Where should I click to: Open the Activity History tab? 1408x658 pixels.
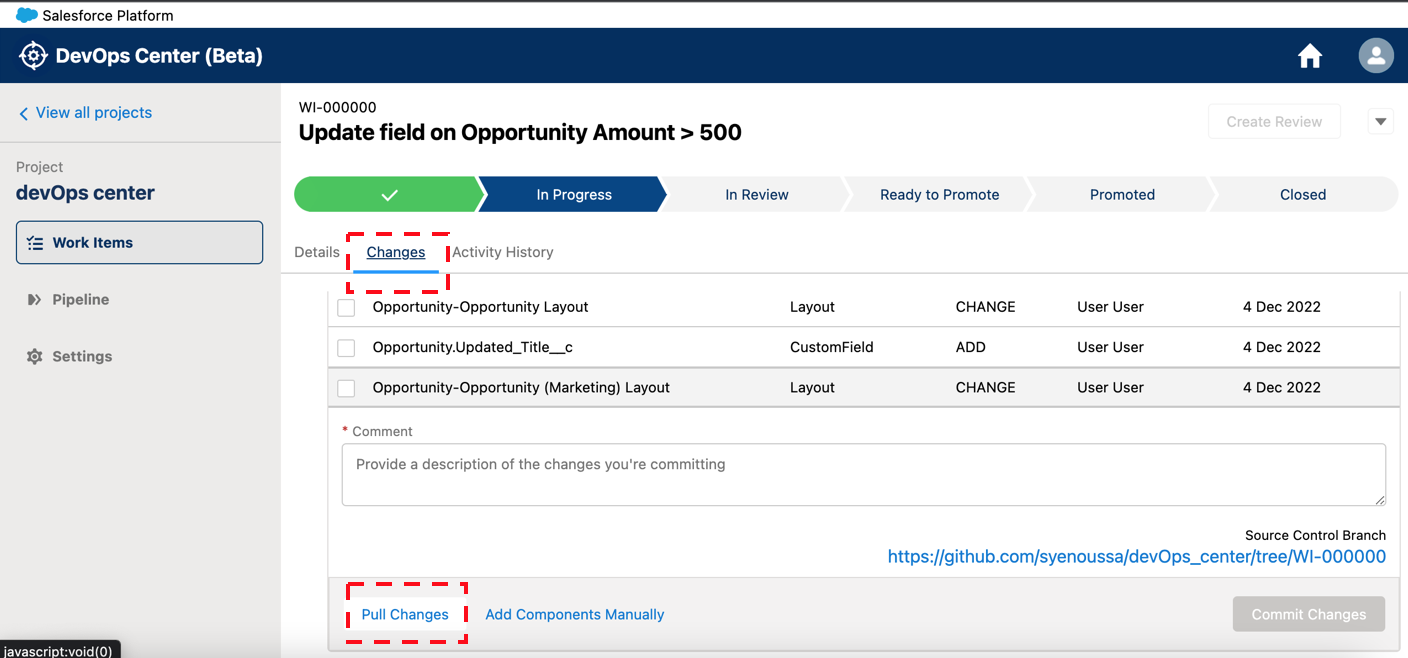[502, 252]
